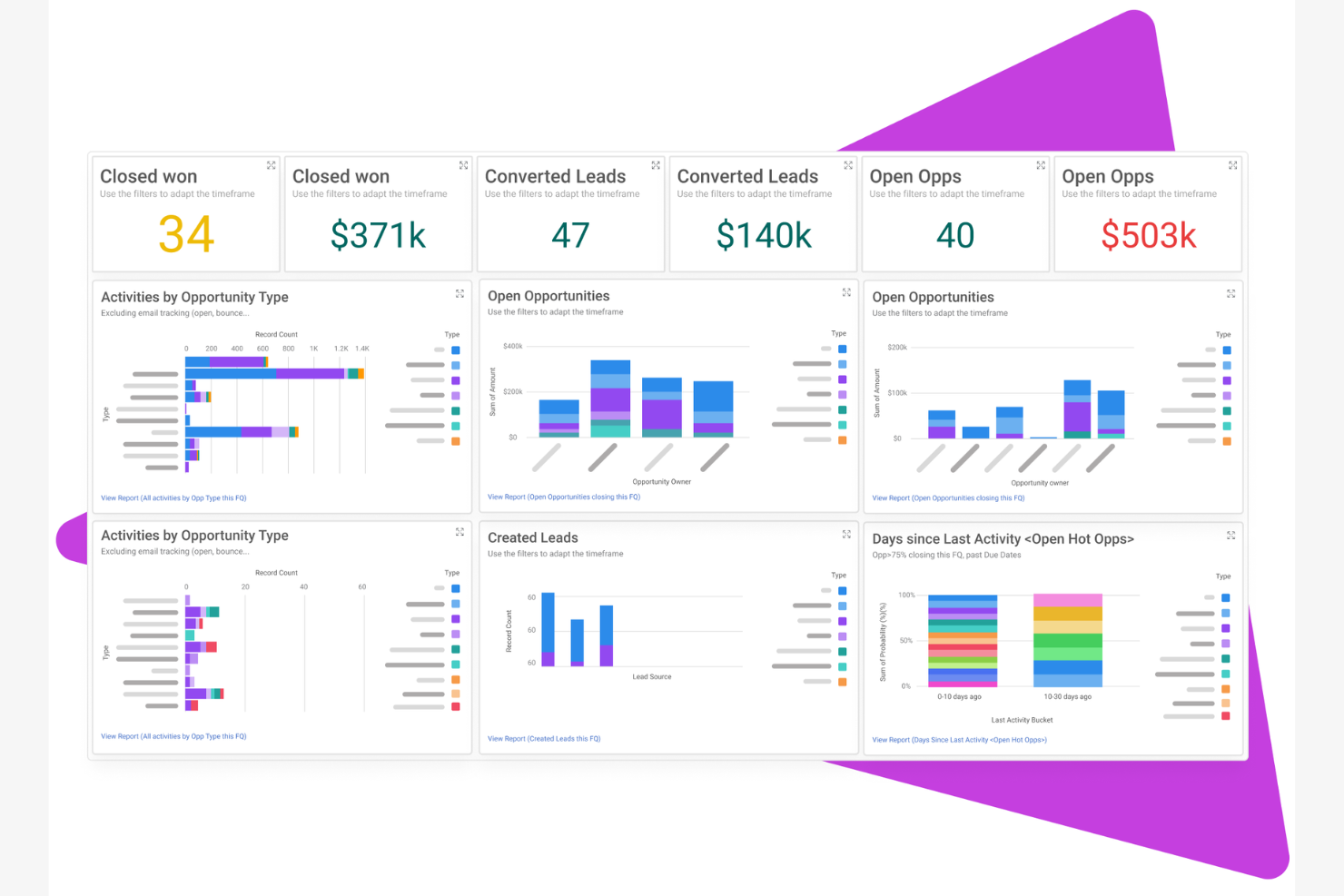1344x896 pixels.
Task: Expand the Converted Leads card showing $140k
Action: point(848,165)
